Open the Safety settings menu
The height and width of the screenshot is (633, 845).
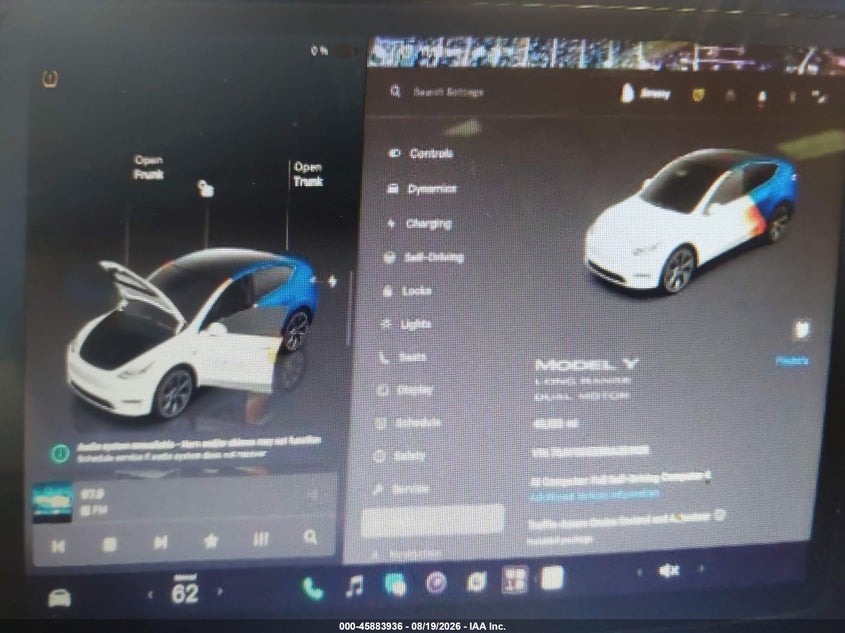[x=399, y=456]
